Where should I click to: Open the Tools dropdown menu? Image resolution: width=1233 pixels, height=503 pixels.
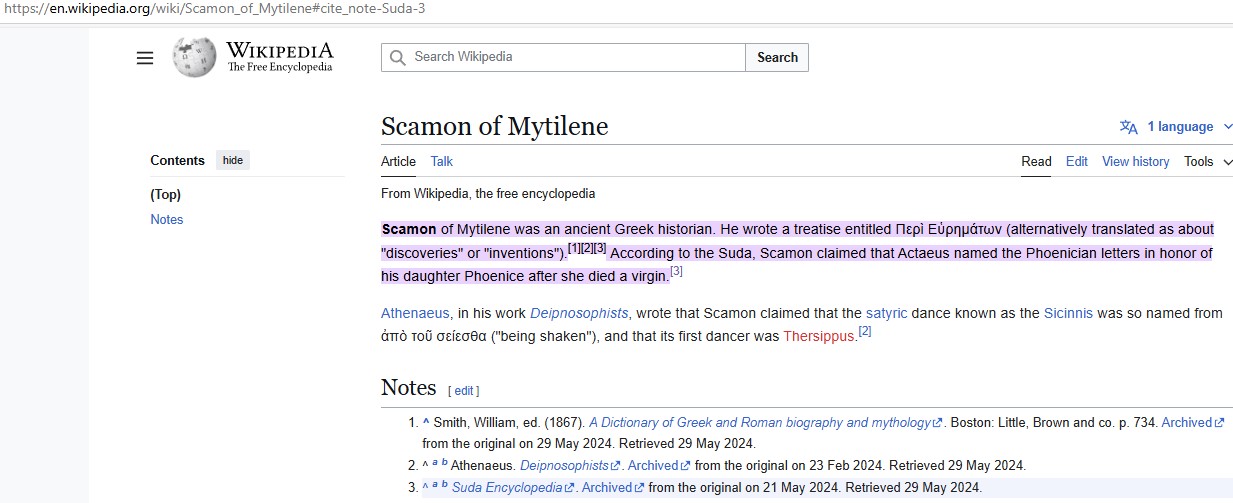(x=1208, y=162)
